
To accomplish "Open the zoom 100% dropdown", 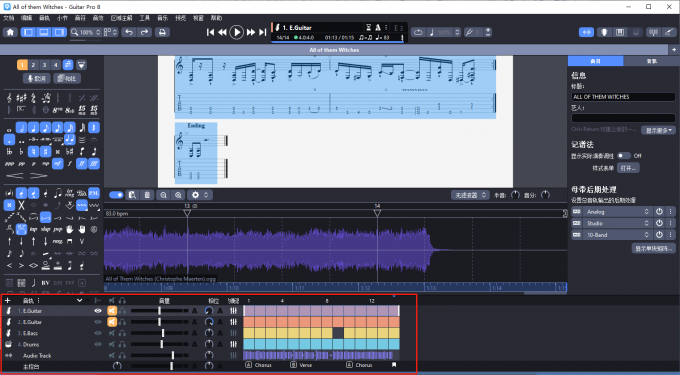I will 86,32.
